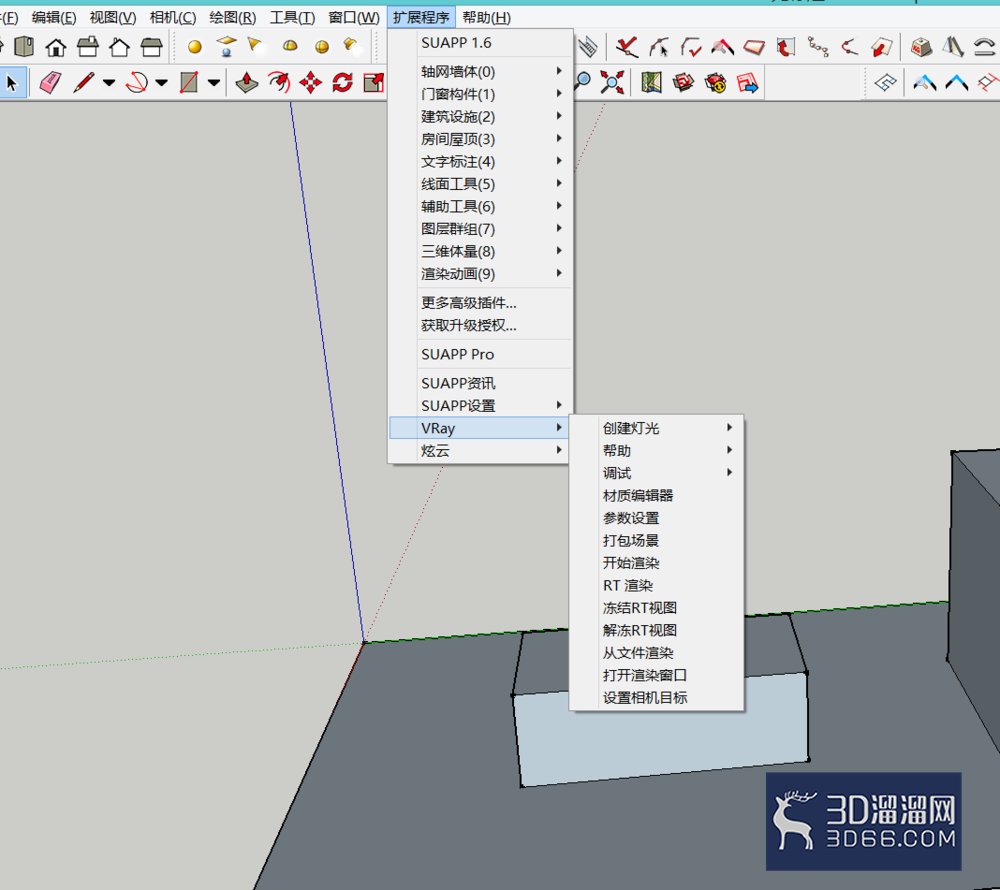Open the 编辑(E) menu

pos(54,17)
